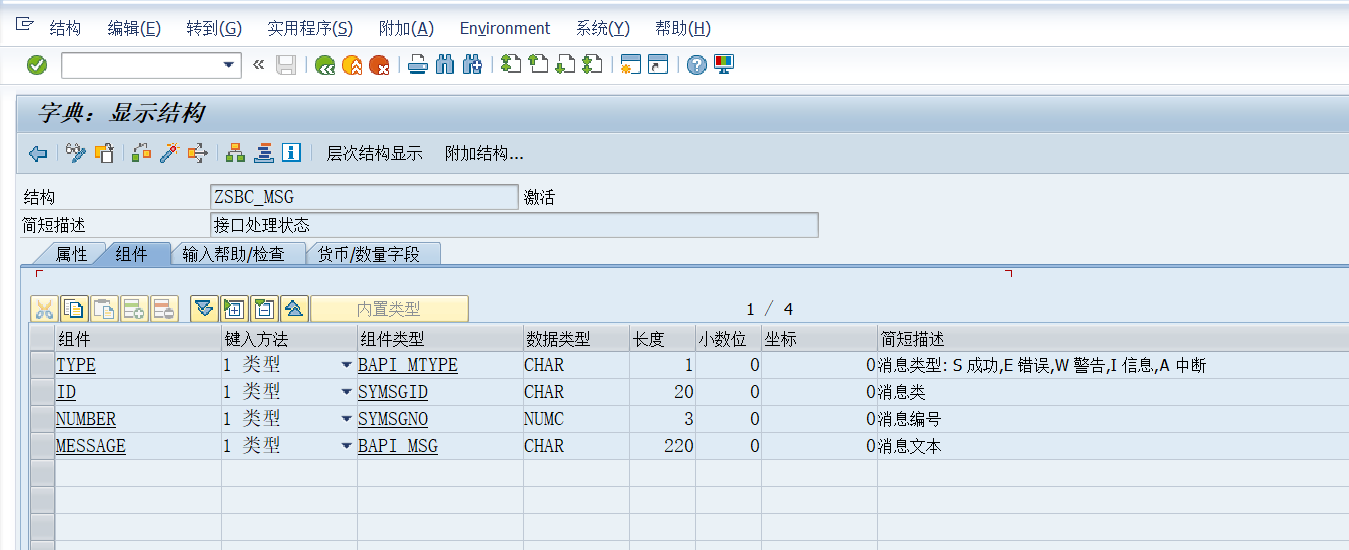Open the 实用程序(S) menu

click(x=310, y=28)
